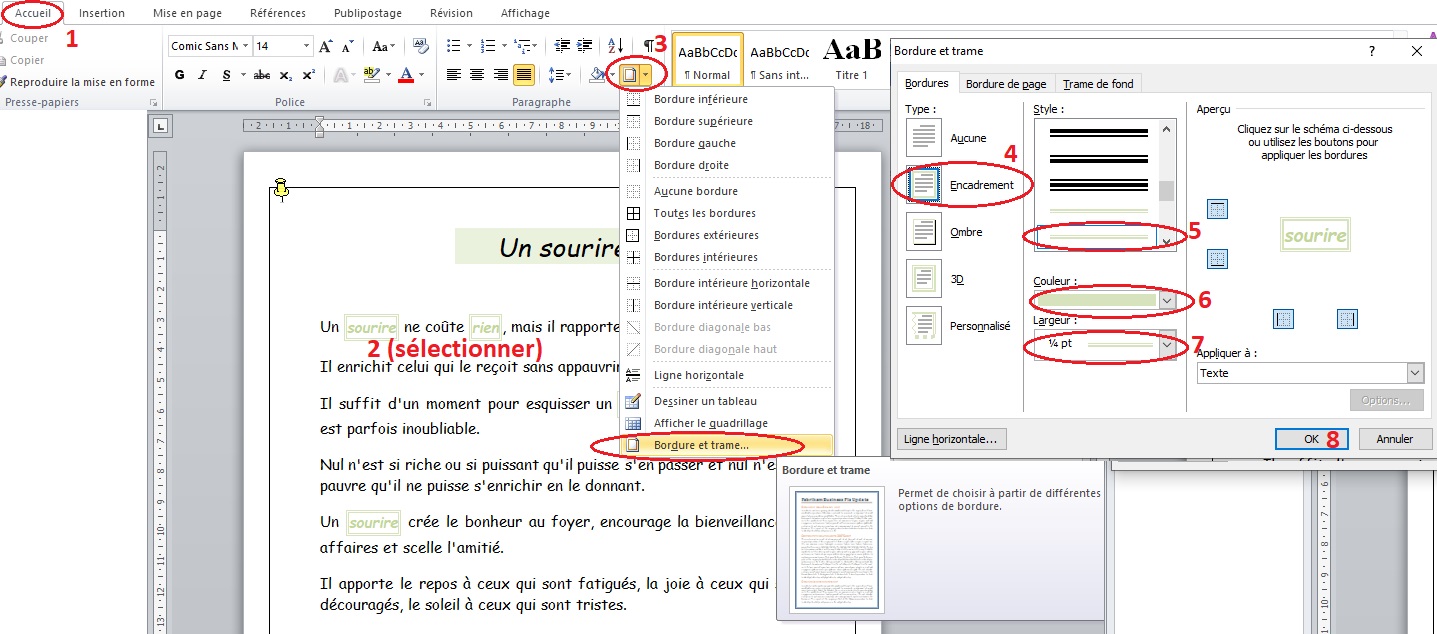Viewport: 1437px width, 634px height.
Task: Click the justify text alignment icon
Action: coord(523,75)
